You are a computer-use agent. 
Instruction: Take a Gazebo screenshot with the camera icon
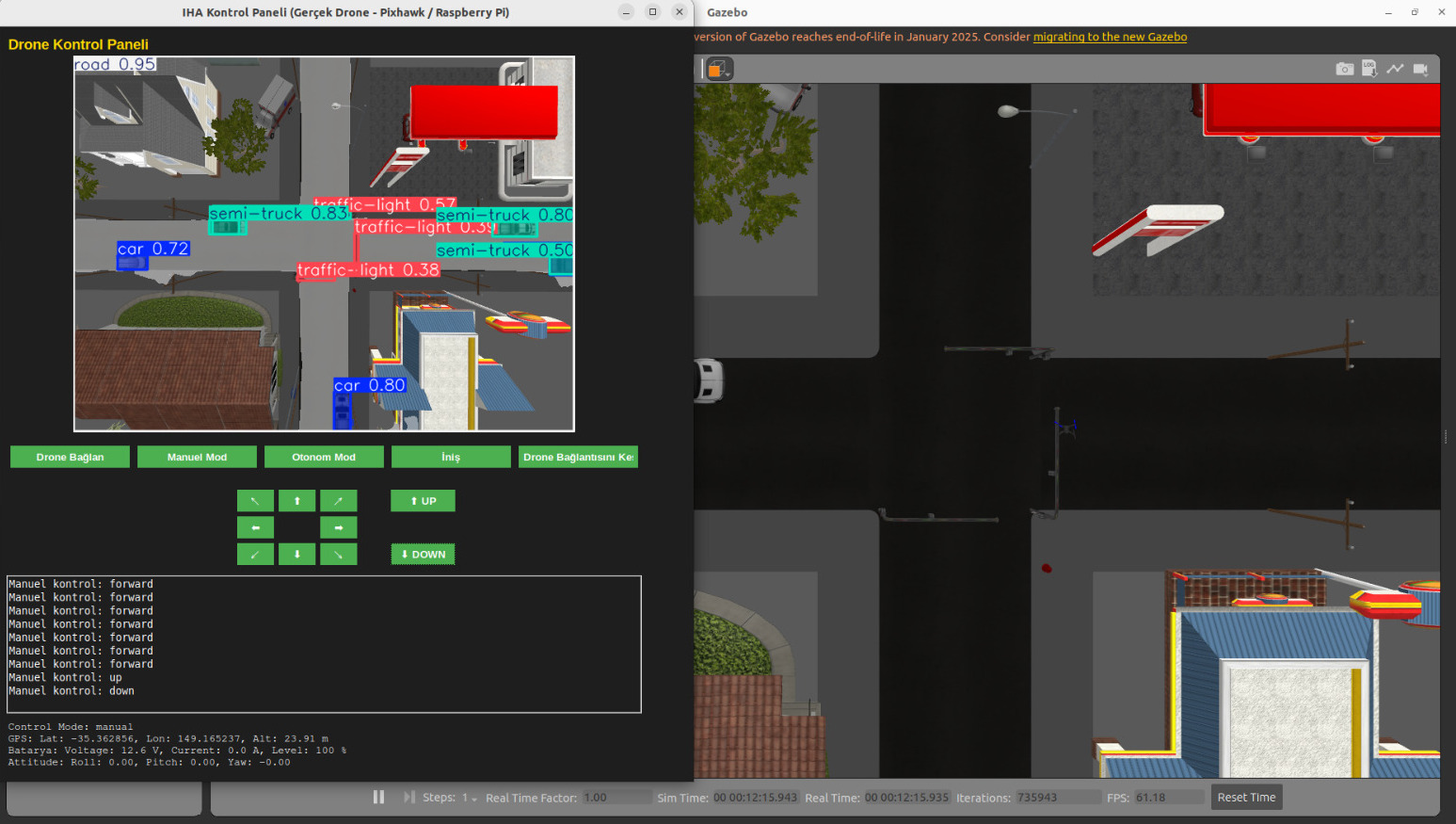coord(1344,69)
